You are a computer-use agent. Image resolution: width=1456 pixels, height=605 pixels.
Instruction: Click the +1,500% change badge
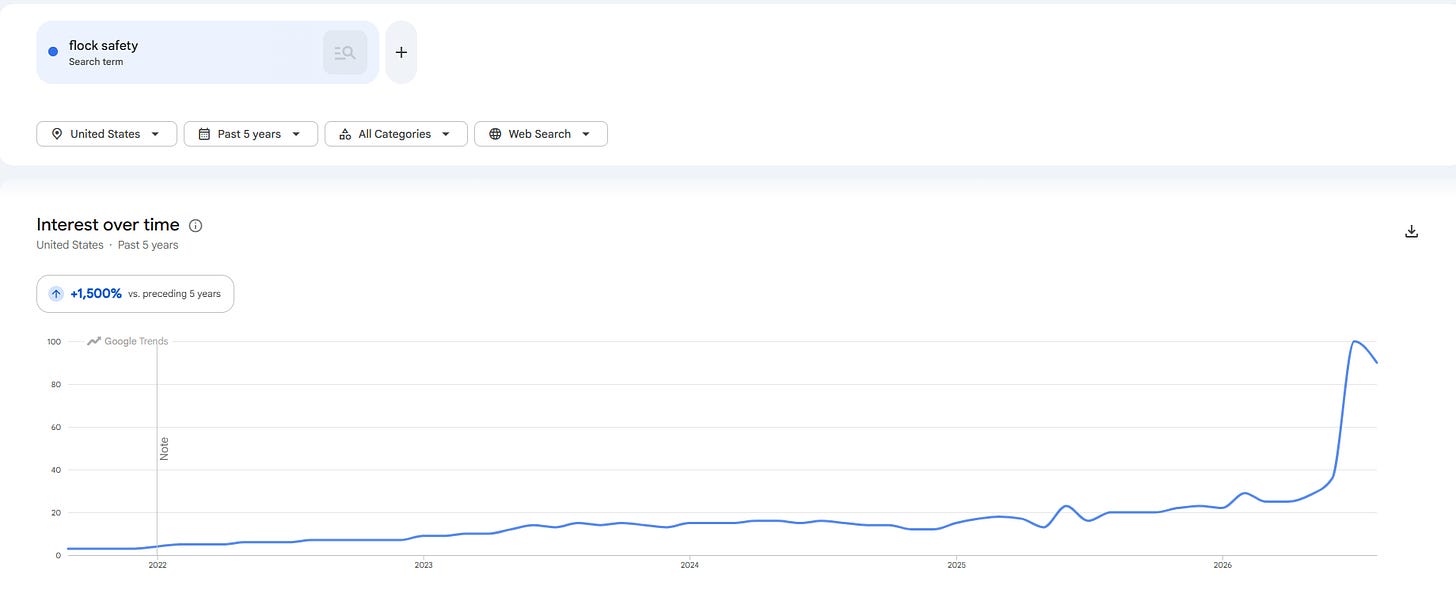[135, 294]
